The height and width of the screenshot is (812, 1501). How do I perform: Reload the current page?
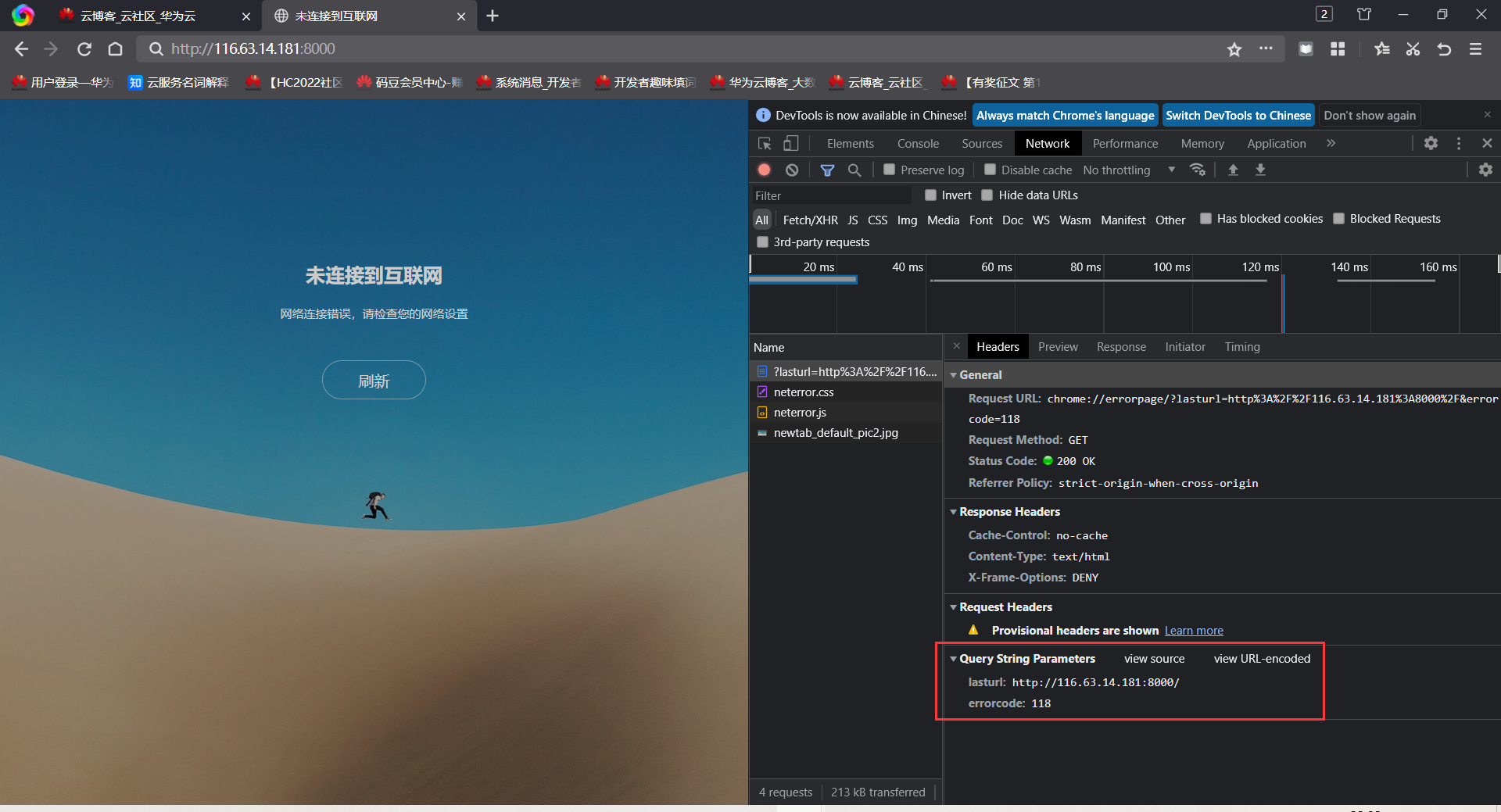pos(84,49)
